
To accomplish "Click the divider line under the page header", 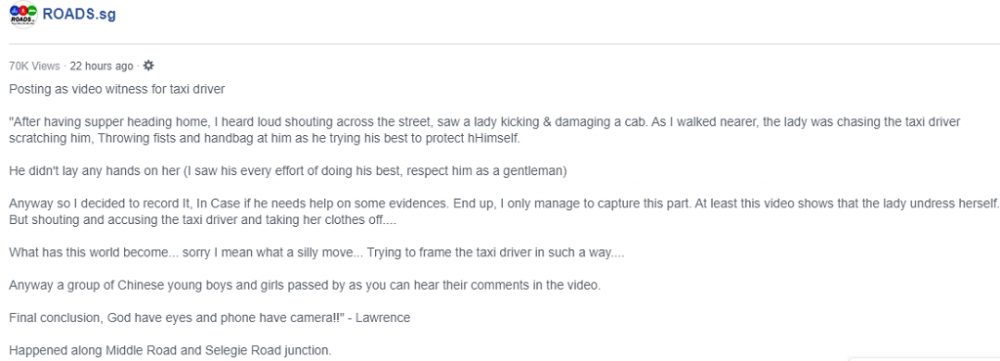I will (x=504, y=43).
